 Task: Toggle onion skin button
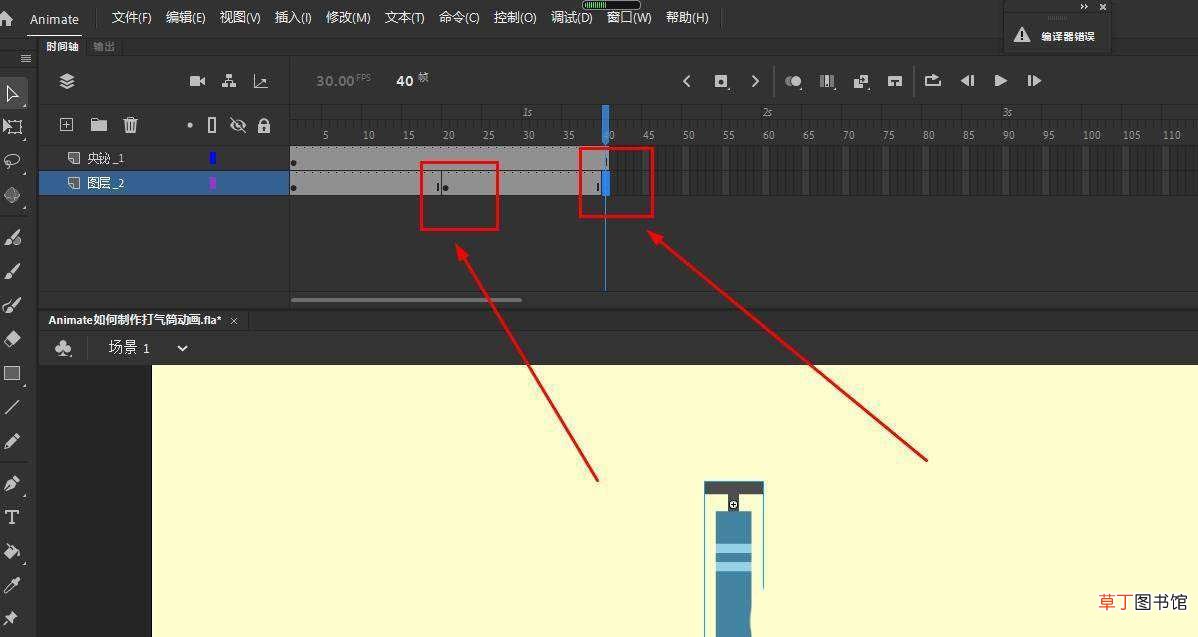794,81
